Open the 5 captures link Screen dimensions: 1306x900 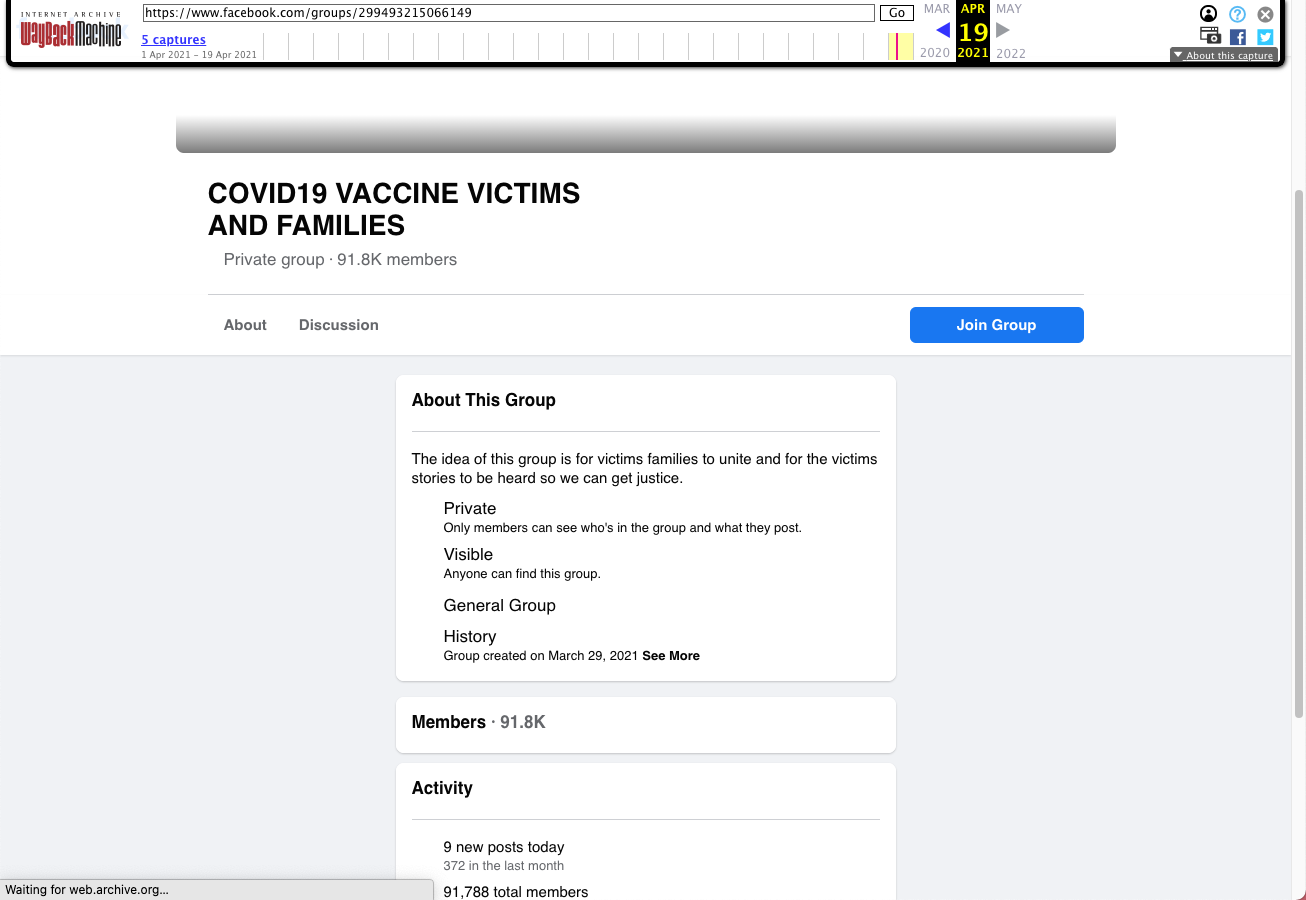[x=173, y=39]
